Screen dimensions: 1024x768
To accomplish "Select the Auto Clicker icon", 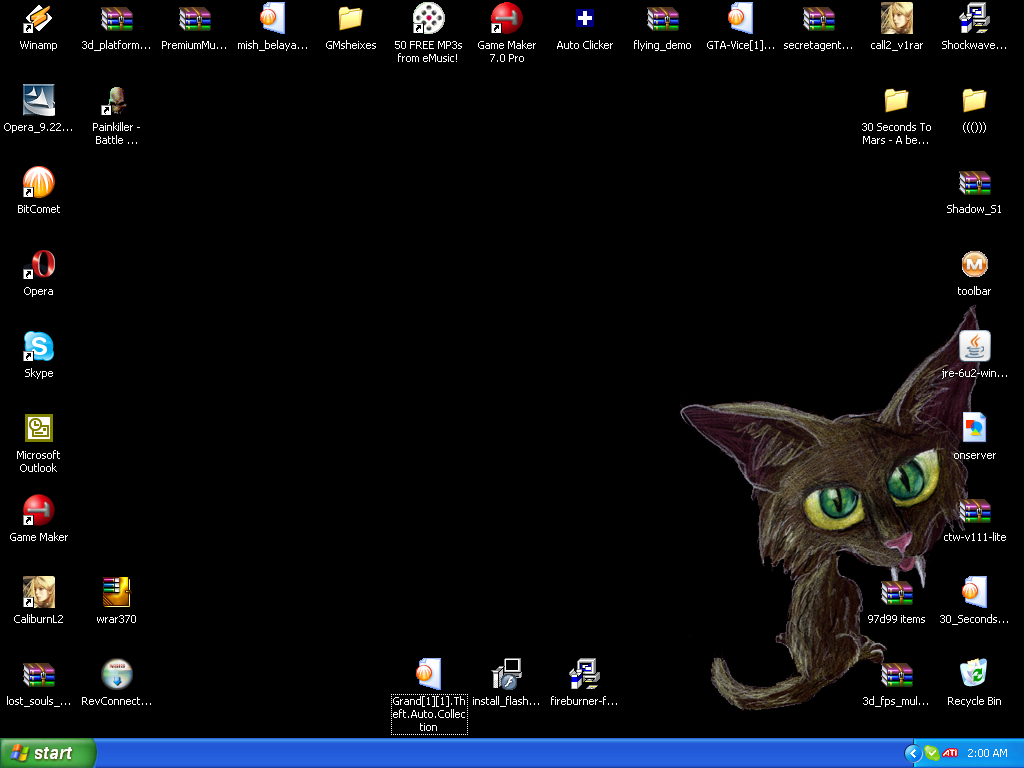I will (x=584, y=19).
